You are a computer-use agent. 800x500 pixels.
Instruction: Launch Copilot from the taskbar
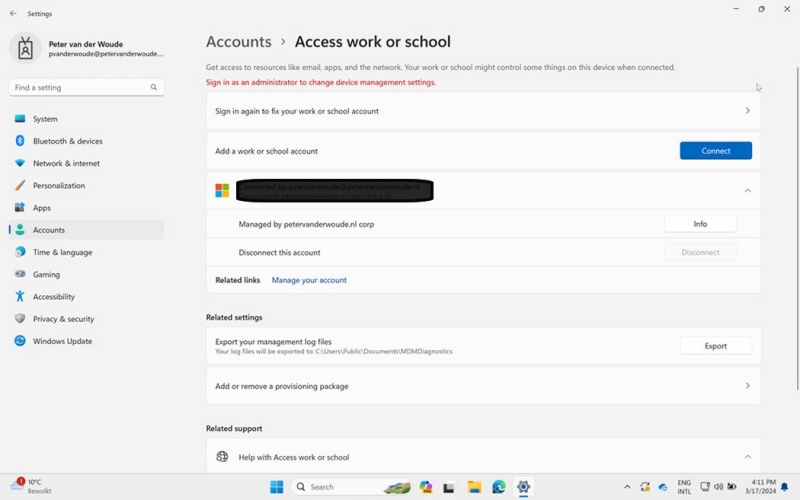tap(426, 487)
